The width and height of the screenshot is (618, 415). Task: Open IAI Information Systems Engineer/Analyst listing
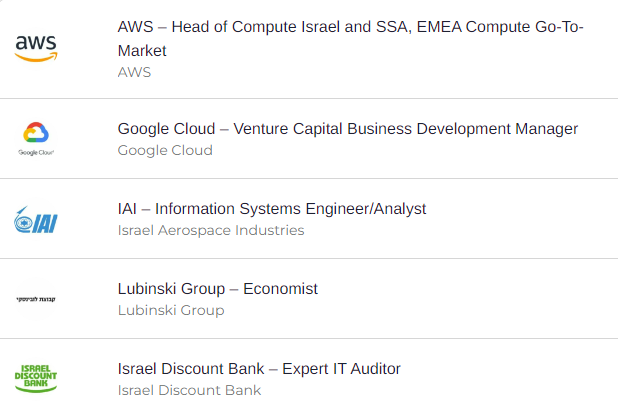[x=272, y=209]
